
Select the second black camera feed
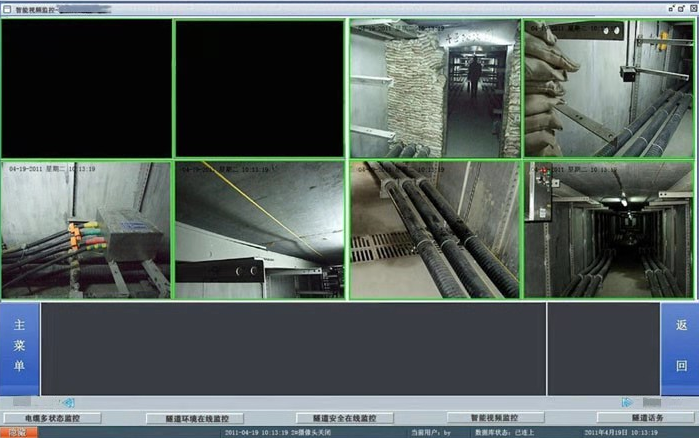pyautogui.click(x=260, y=88)
